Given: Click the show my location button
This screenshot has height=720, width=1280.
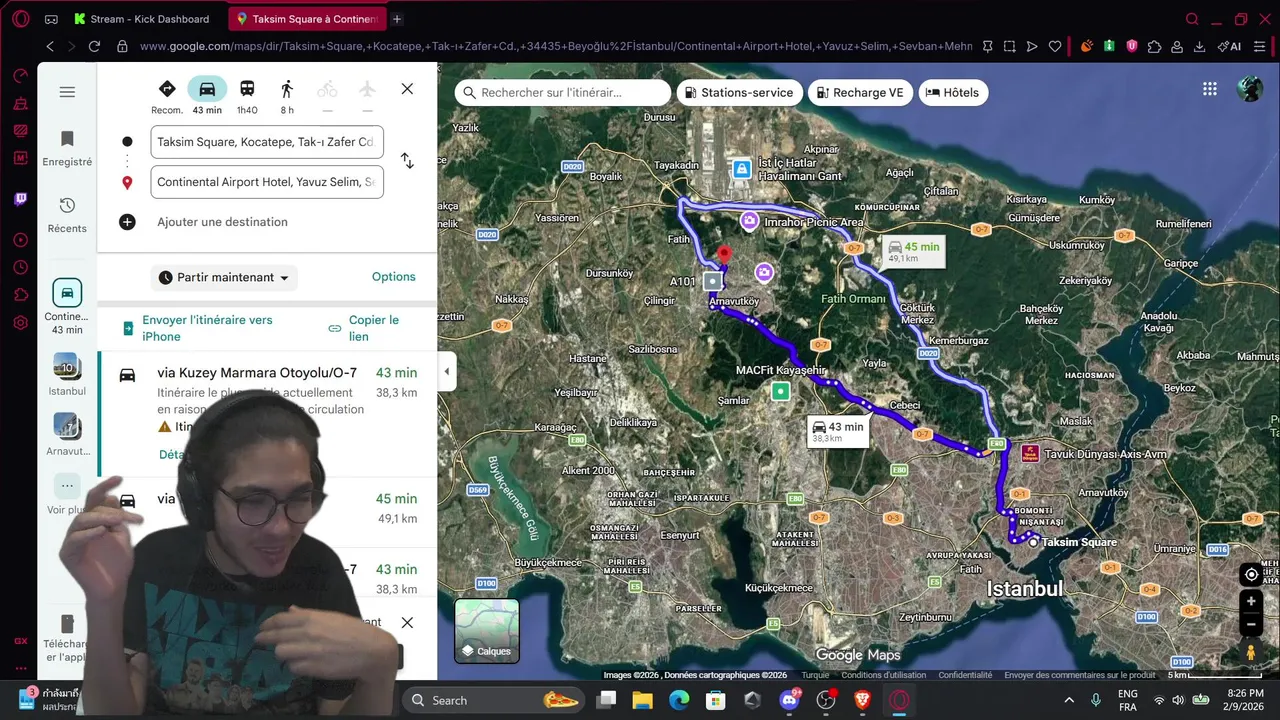Looking at the screenshot, I should click(x=1251, y=575).
